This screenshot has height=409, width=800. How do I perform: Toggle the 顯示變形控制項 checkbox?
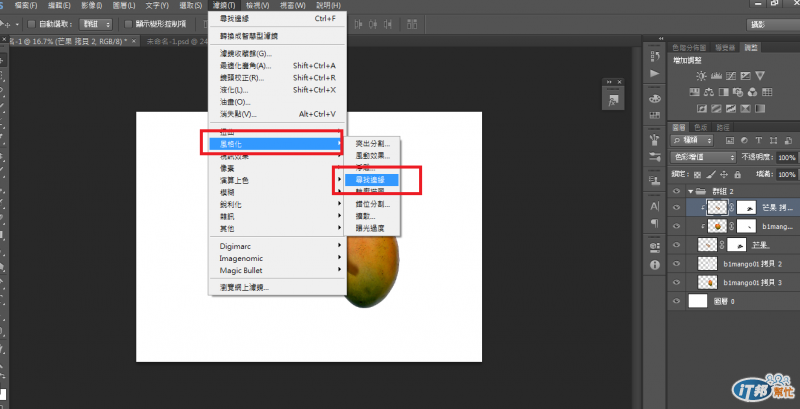click(129, 24)
